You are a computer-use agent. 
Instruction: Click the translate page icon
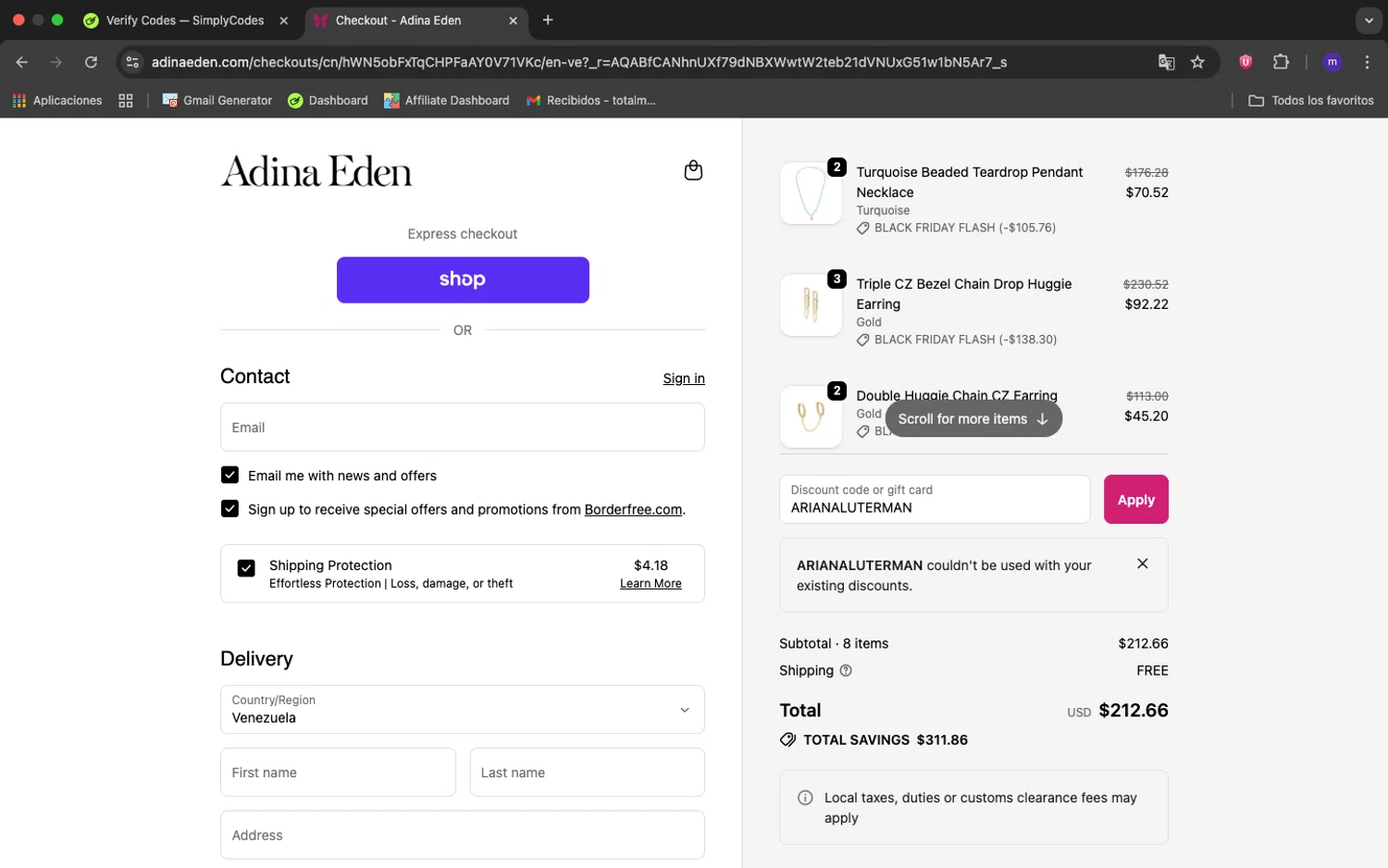point(1166,62)
